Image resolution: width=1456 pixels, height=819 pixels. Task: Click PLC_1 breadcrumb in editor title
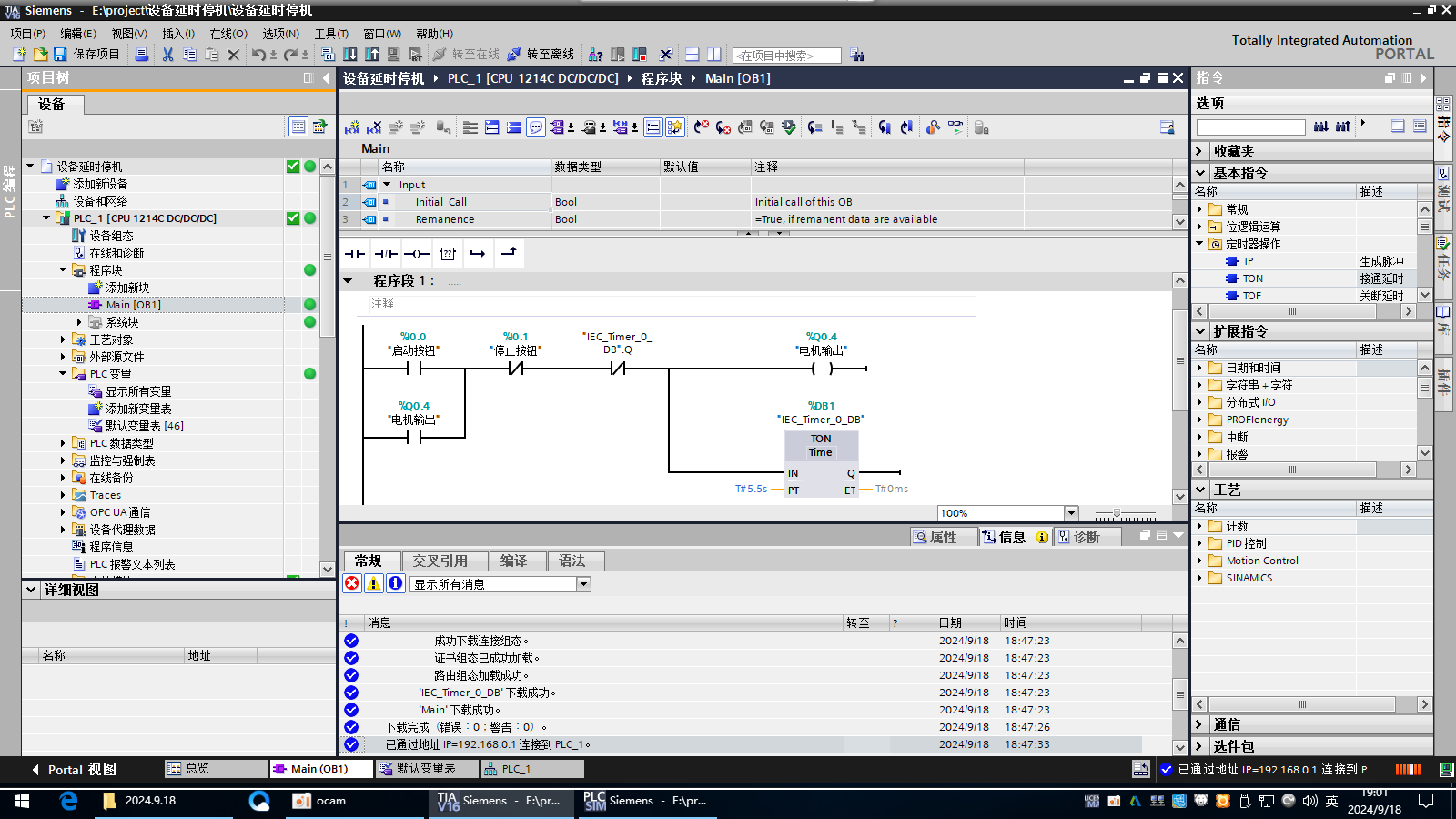click(532, 78)
